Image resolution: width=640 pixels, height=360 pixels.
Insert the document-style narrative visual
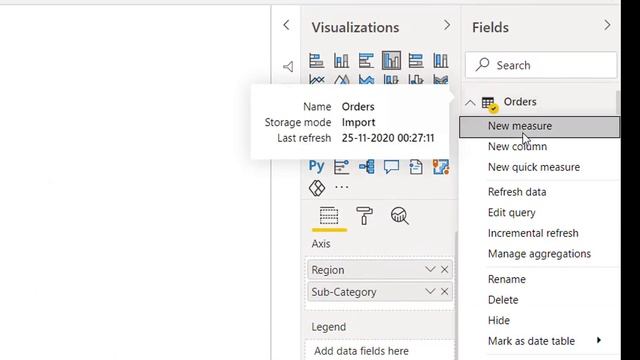(416, 167)
